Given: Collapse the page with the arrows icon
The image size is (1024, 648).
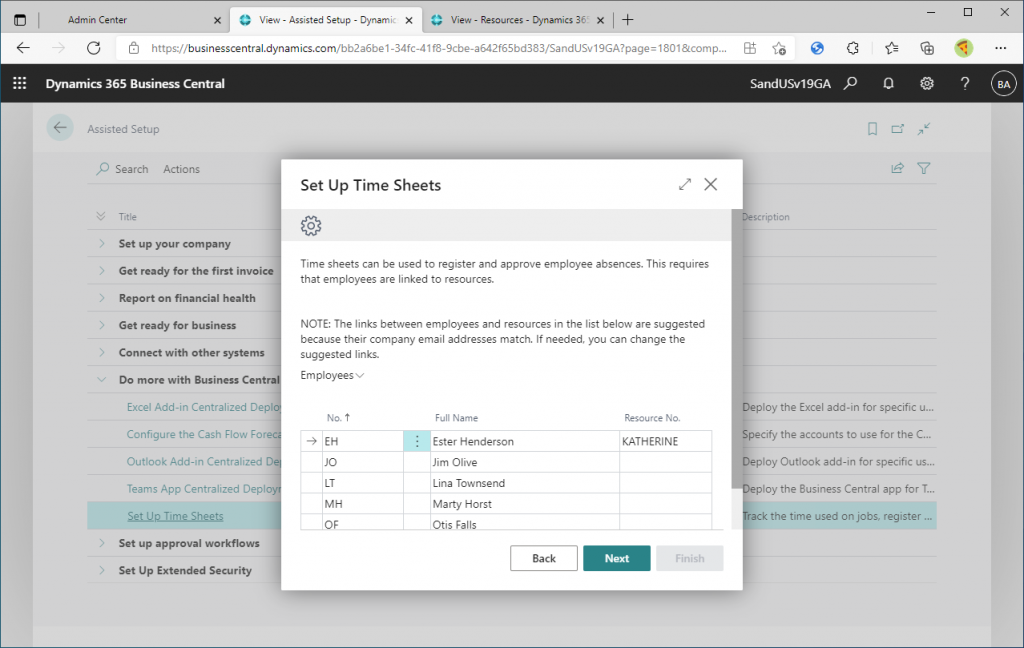Looking at the screenshot, I should [923, 129].
